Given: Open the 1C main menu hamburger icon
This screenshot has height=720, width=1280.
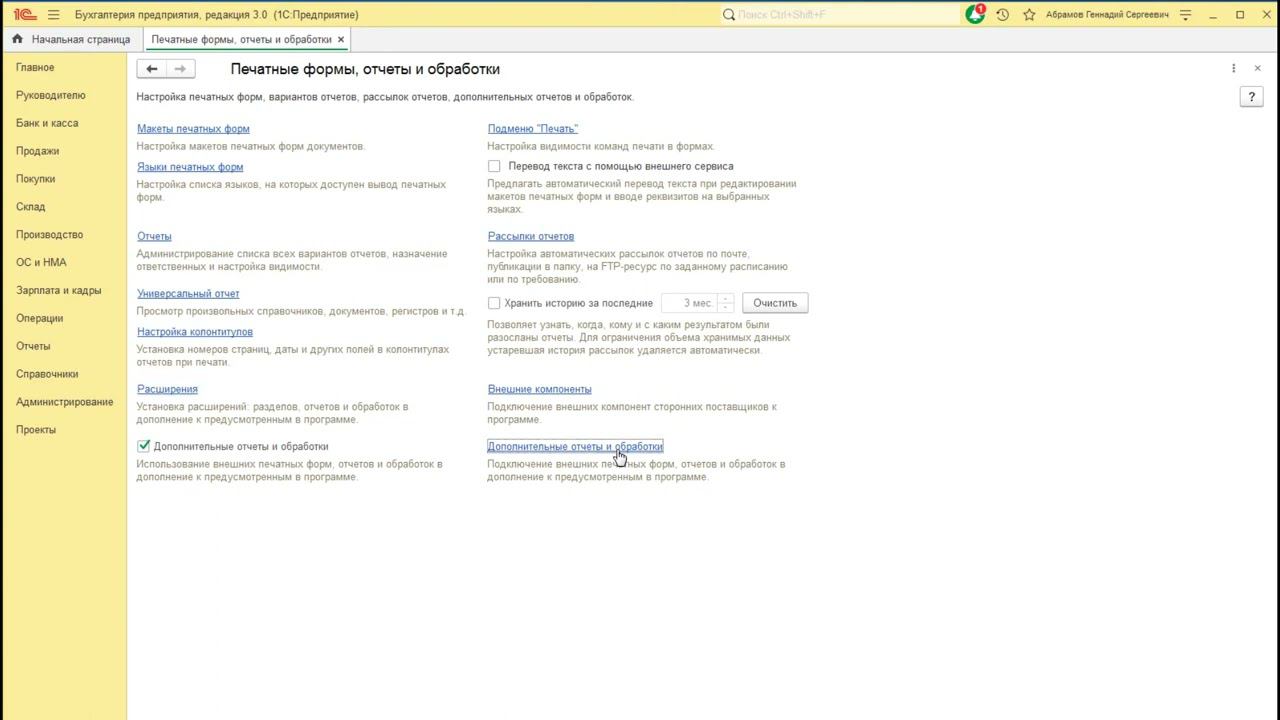Looking at the screenshot, I should (x=53, y=15).
